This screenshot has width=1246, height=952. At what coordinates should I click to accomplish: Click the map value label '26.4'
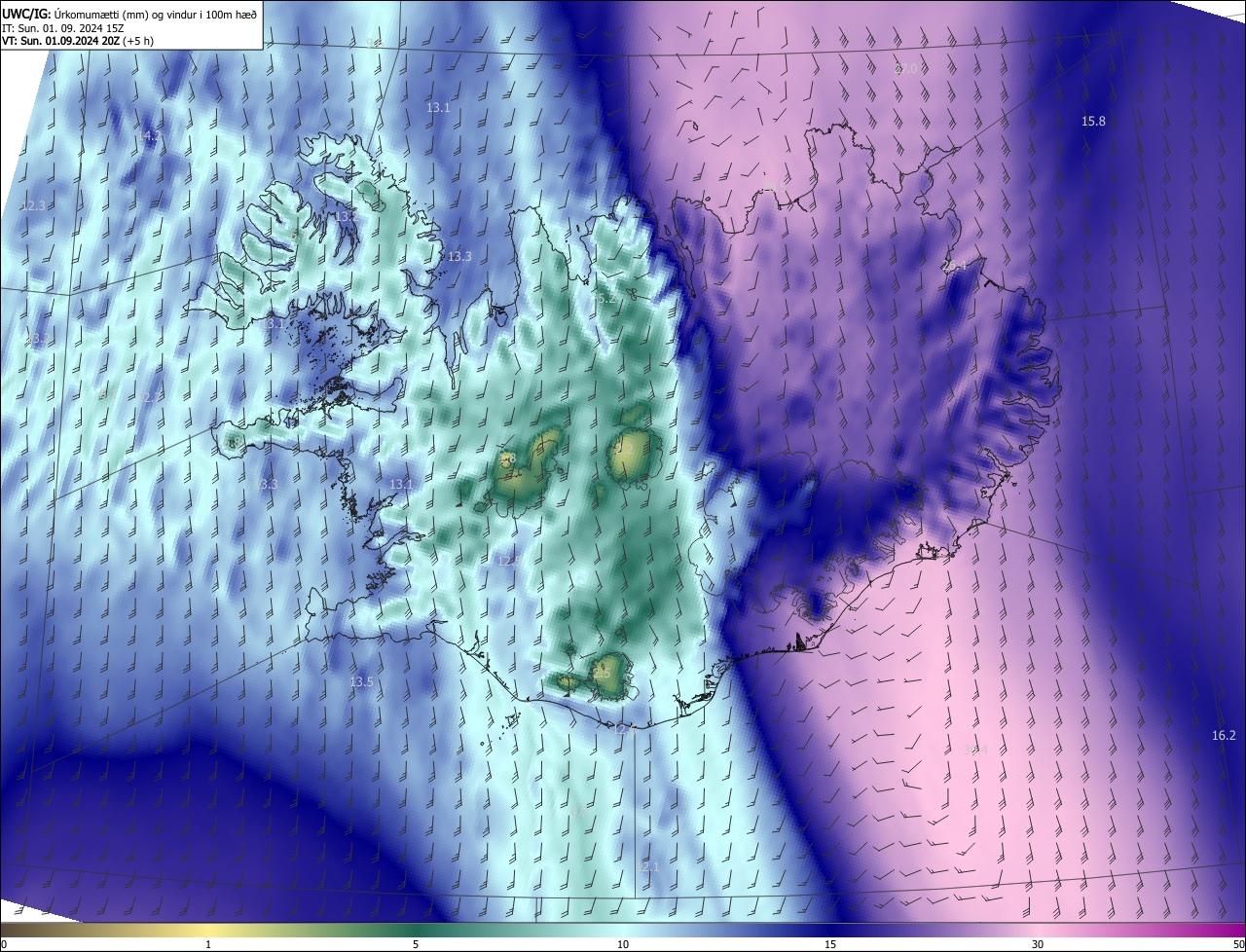(955, 266)
